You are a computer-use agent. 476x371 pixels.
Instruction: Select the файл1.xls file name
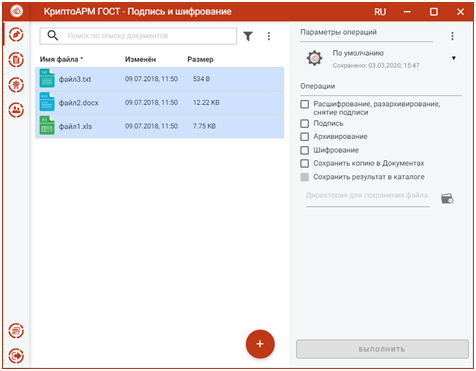(75, 126)
